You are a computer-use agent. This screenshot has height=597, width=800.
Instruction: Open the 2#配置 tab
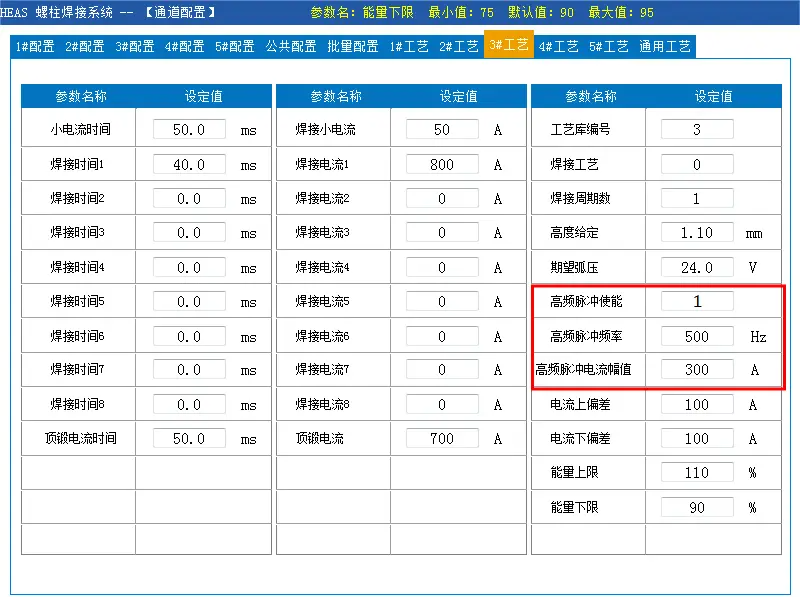[x=85, y=46]
